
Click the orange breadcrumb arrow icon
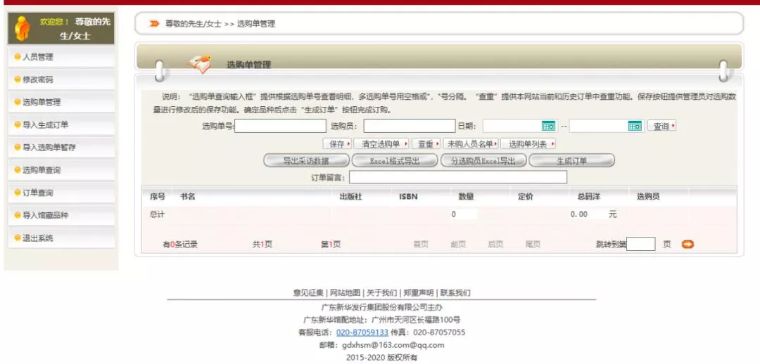pos(154,23)
